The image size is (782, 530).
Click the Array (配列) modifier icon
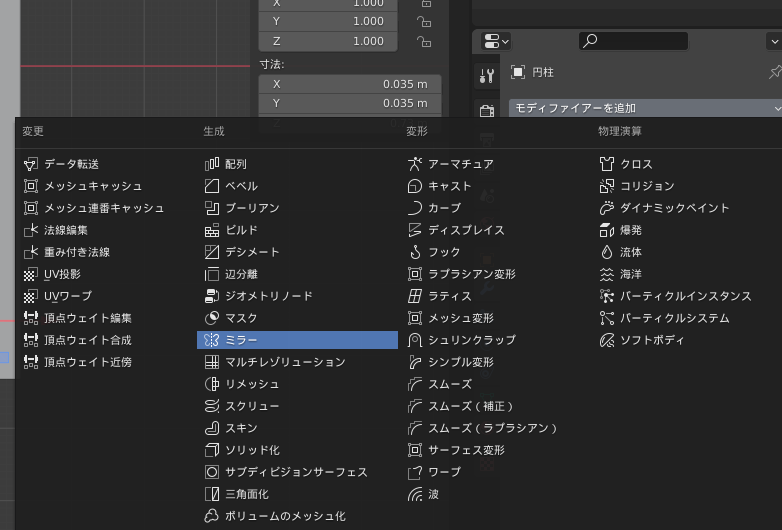pos(212,164)
